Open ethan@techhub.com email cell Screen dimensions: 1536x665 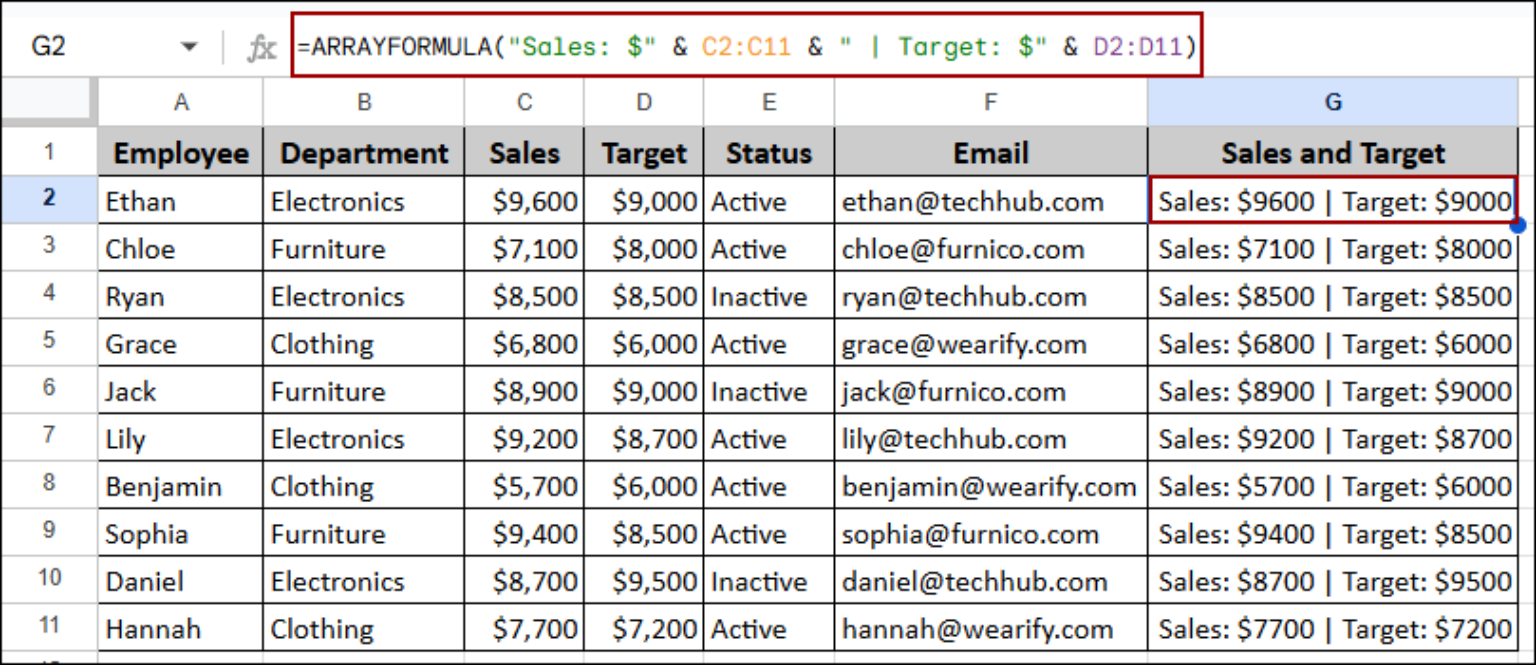[972, 202]
